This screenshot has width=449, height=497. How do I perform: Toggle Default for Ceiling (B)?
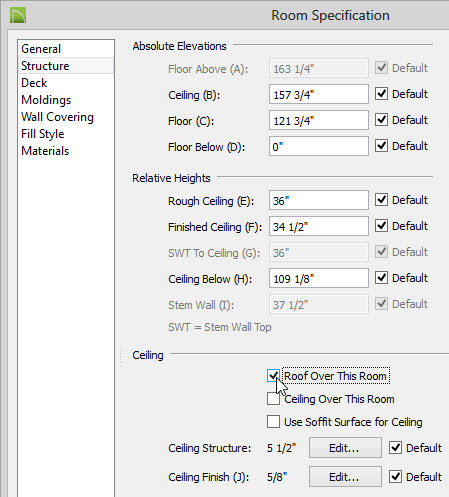click(x=381, y=94)
